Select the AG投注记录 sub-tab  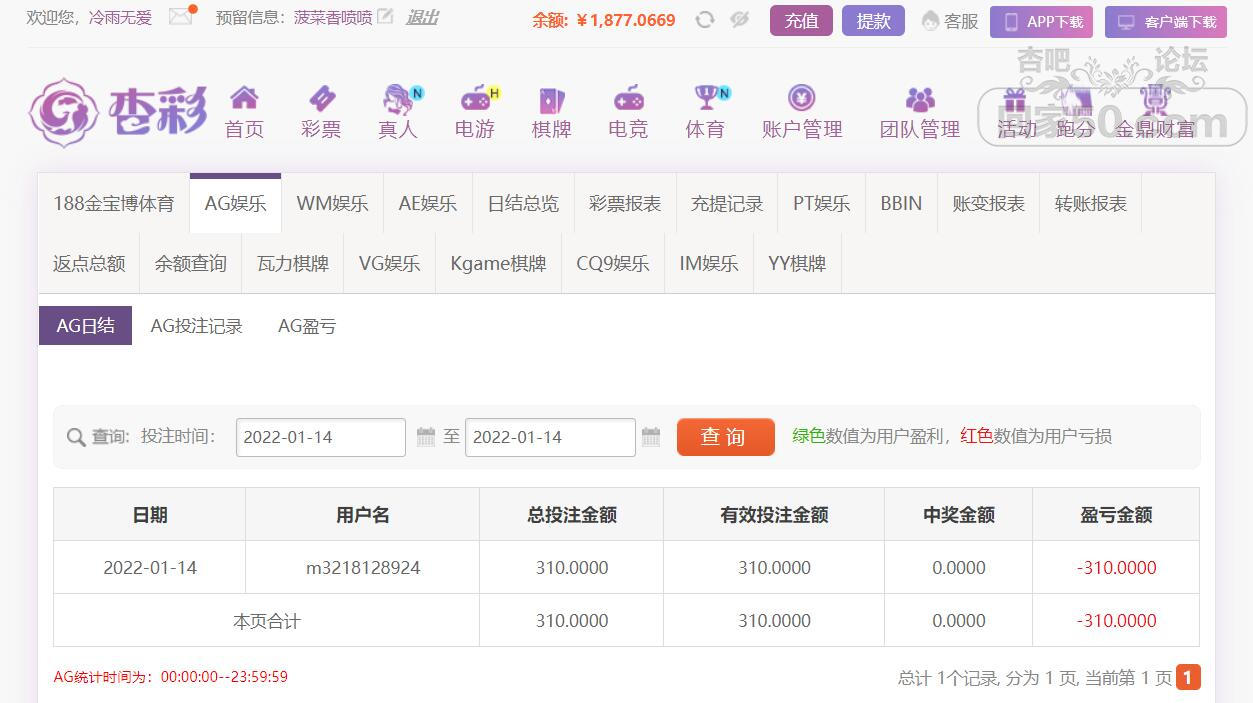[x=196, y=326]
